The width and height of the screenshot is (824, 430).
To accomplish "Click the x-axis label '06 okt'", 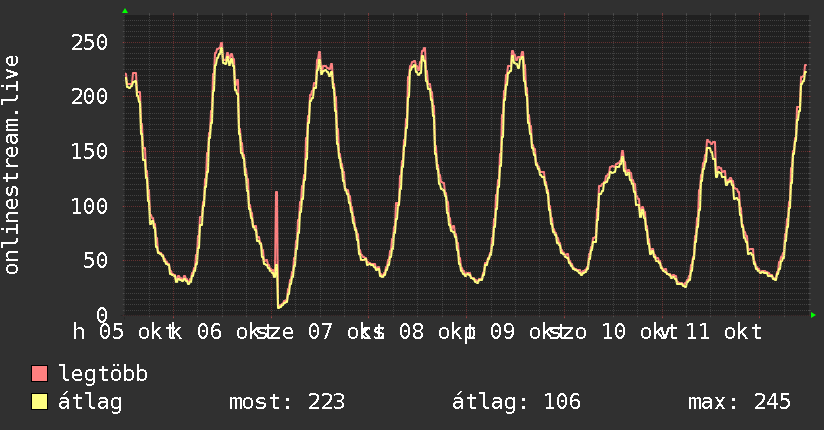I will pyautogui.click(x=235, y=332).
